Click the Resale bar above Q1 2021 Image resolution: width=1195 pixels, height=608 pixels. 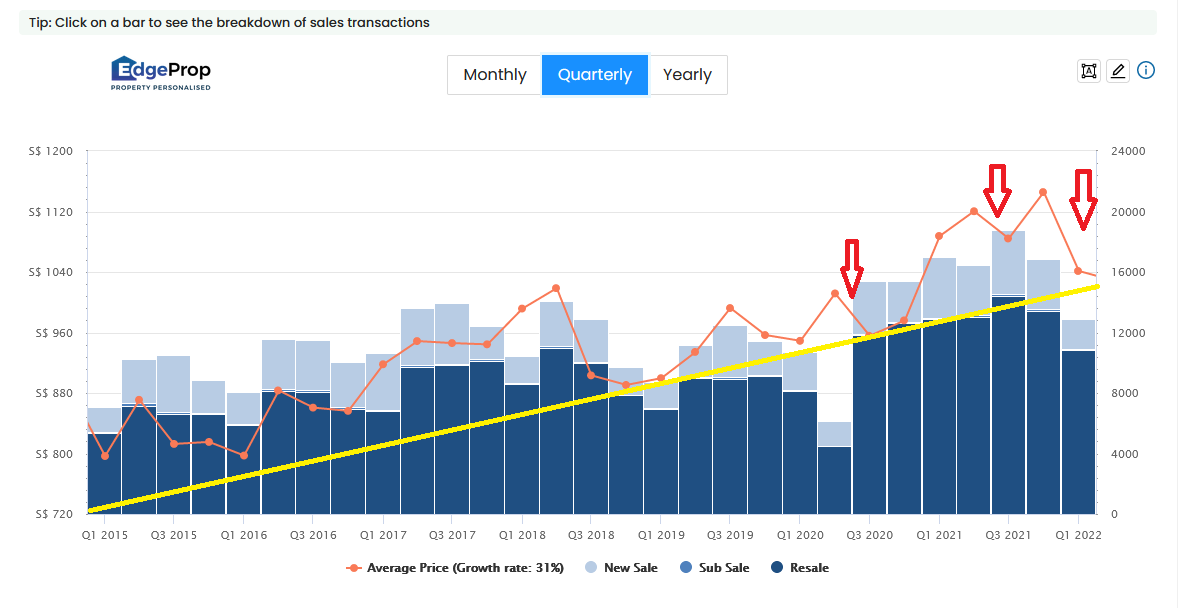939,417
